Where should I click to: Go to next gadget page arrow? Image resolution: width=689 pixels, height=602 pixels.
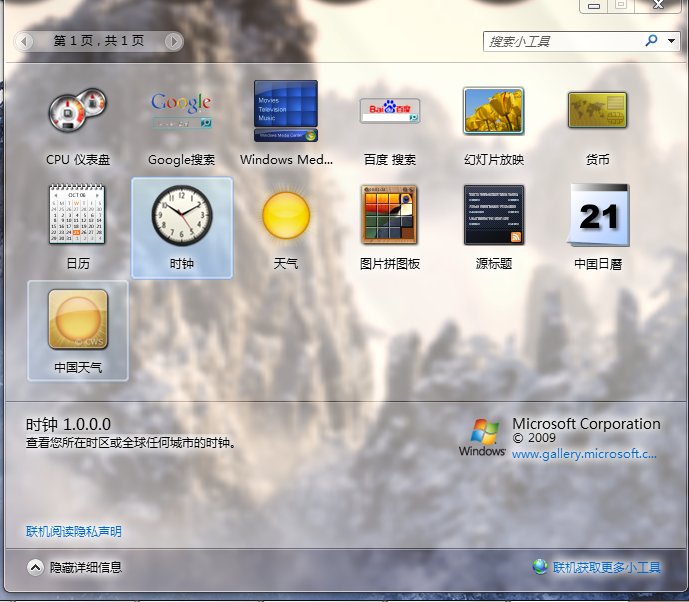tap(174, 41)
